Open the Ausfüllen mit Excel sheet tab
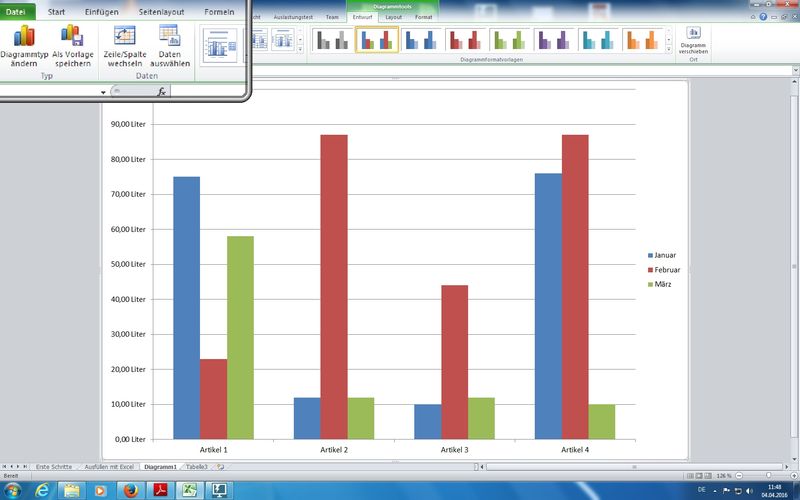 109,467
